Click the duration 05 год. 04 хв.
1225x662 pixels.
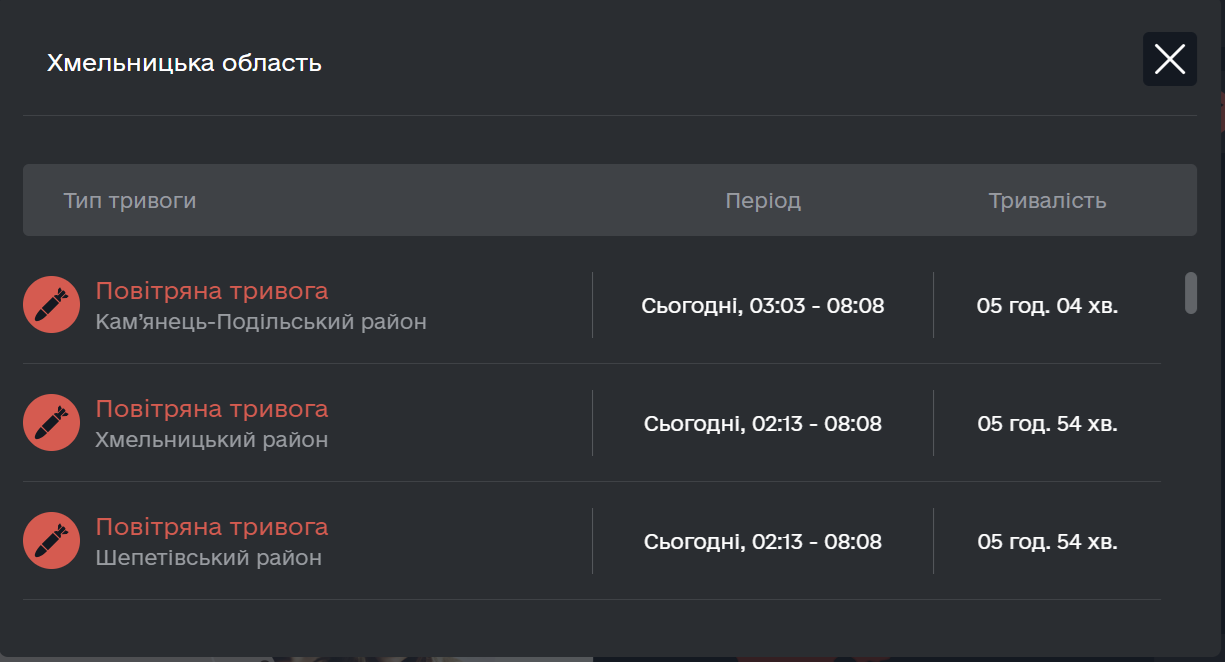tap(1047, 306)
